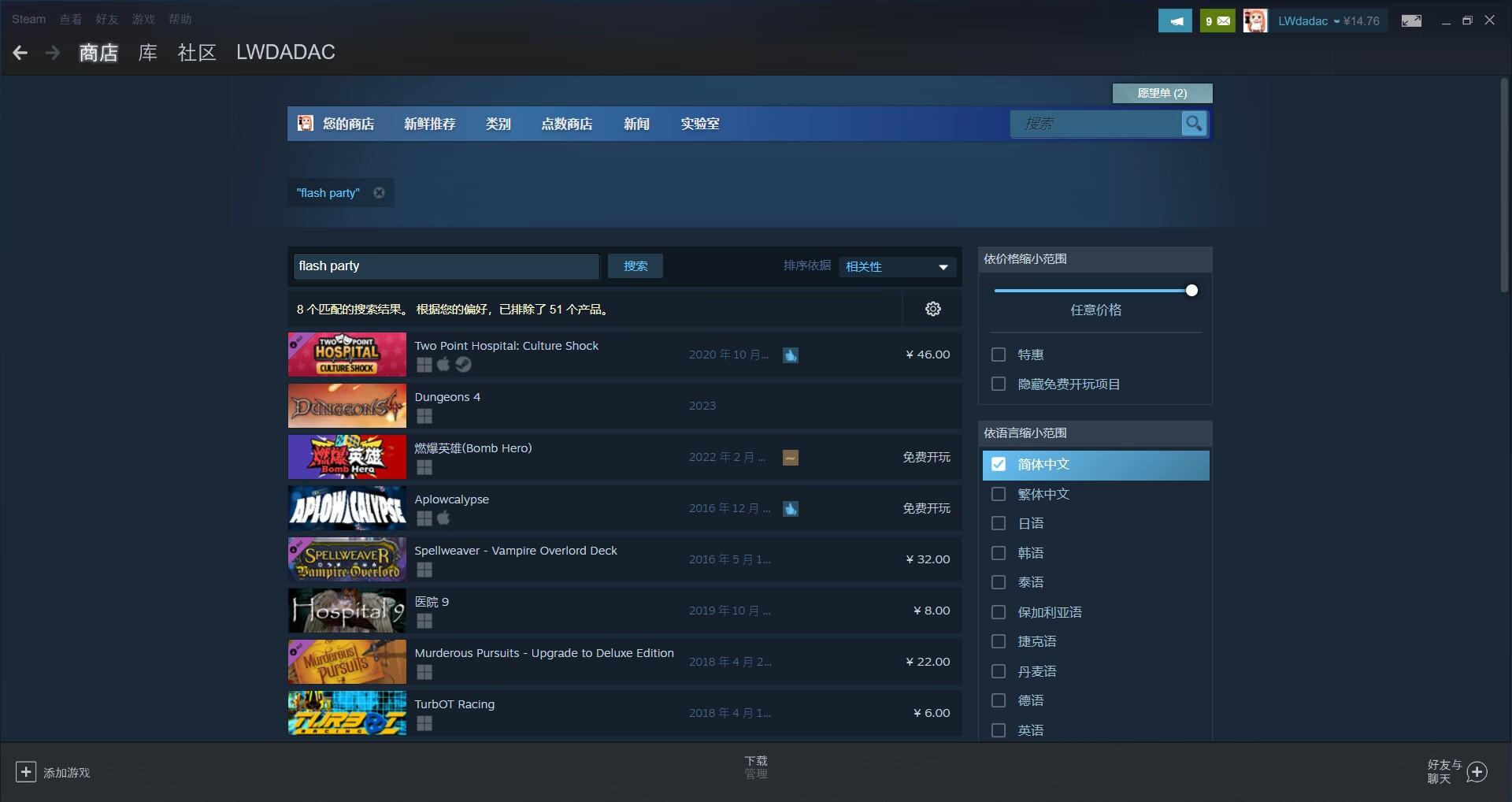This screenshot has height=802, width=1512.
Task: Click the positive review icon on Aplowcalypse row
Action: pos(791,509)
